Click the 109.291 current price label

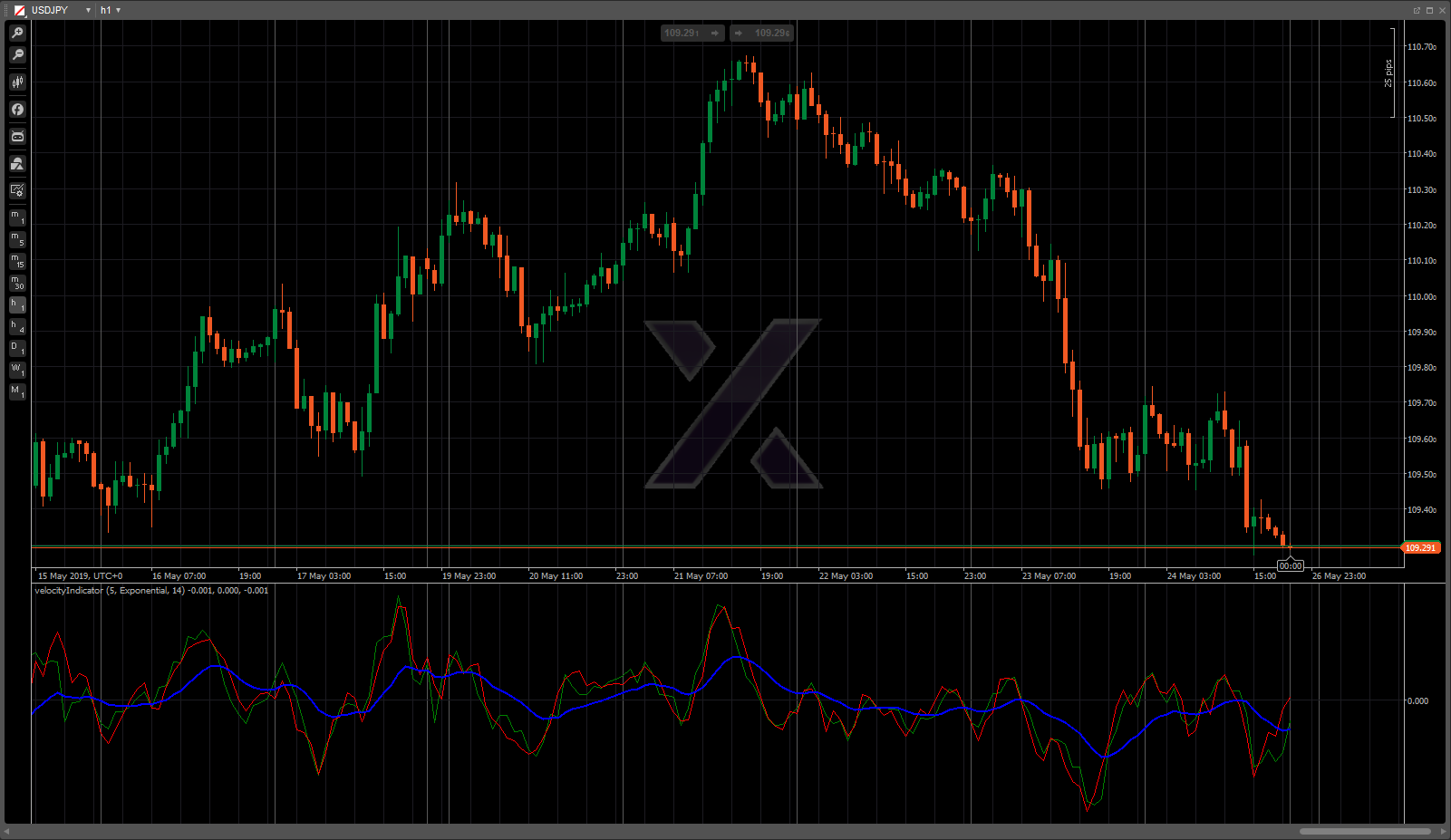click(x=1420, y=547)
